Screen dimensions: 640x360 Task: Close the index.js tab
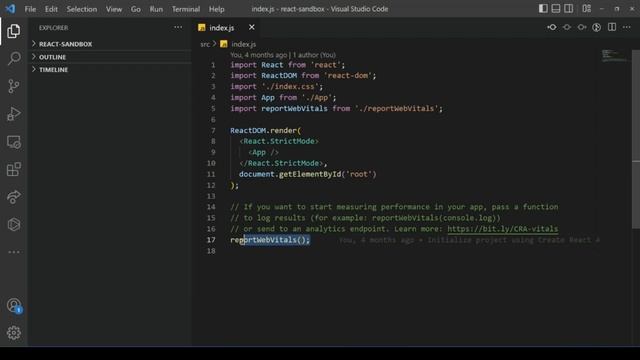[x=251, y=27]
